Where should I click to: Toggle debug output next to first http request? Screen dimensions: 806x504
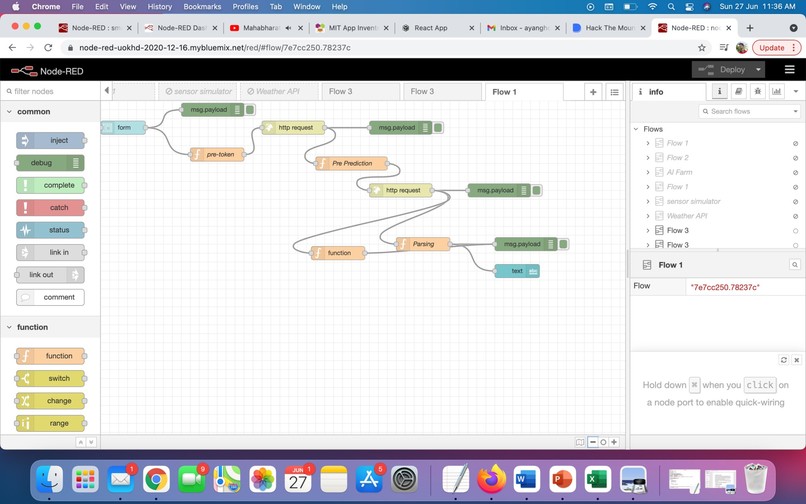tap(438, 128)
